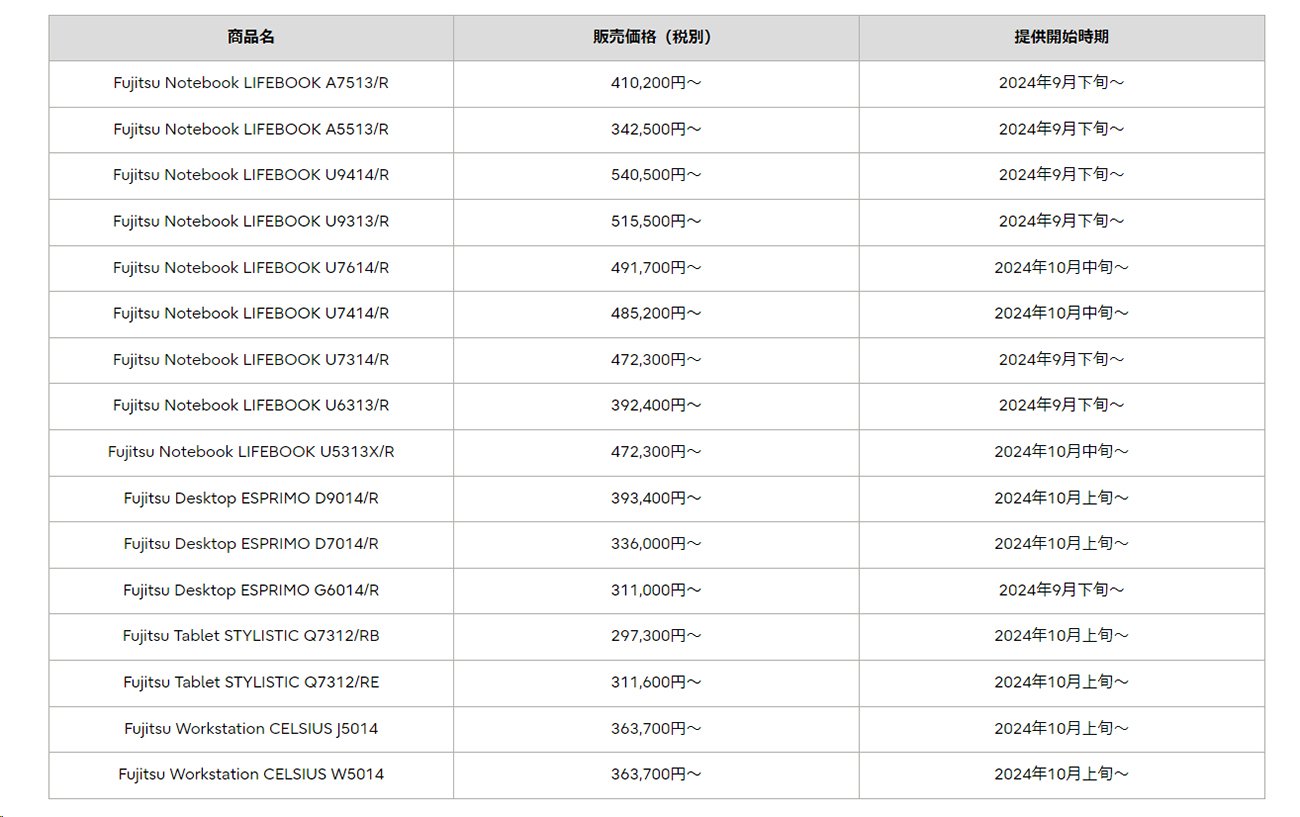Click the availability date for CELSIUS W5014
1300x817 pixels.
pos(1061,774)
